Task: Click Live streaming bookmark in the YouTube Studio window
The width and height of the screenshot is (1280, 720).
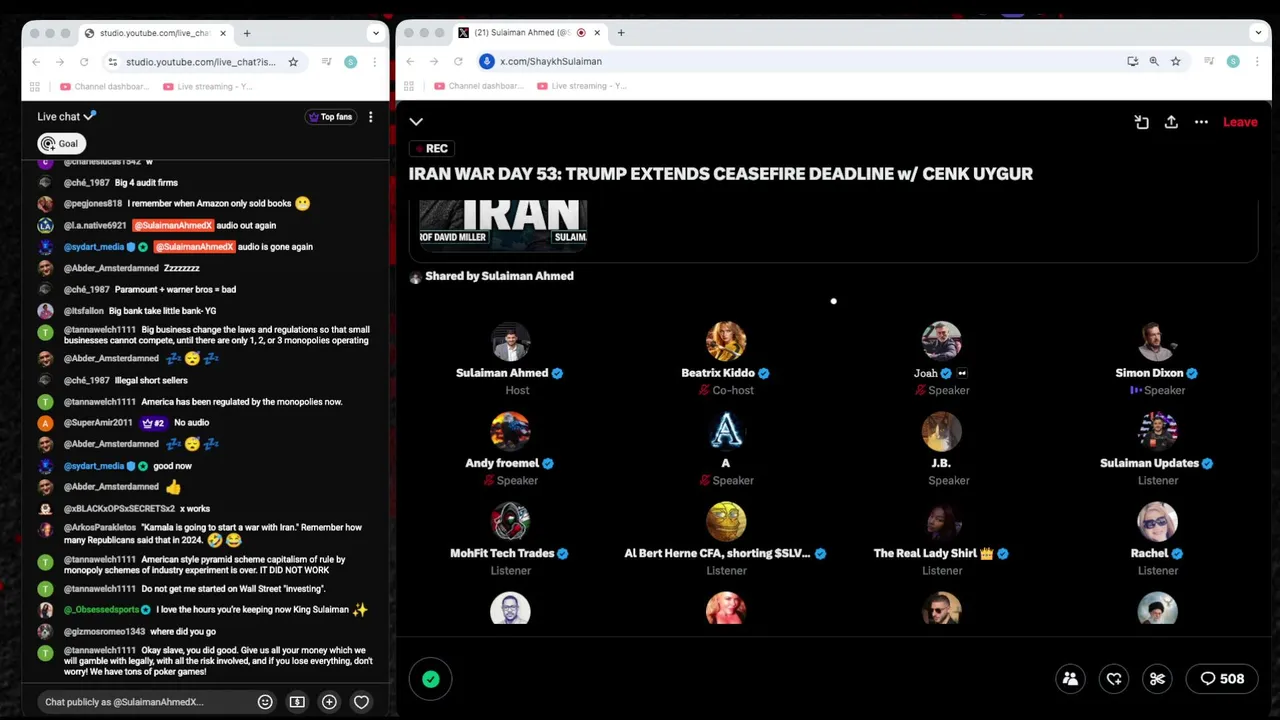Action: [x=208, y=87]
